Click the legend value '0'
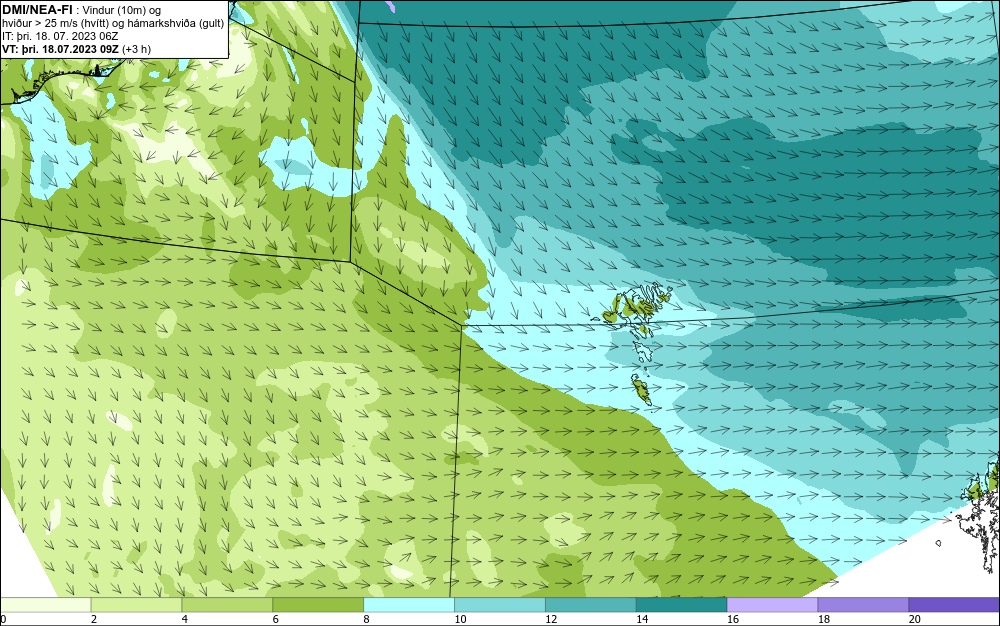This screenshot has width=1000, height=626. click(3, 619)
